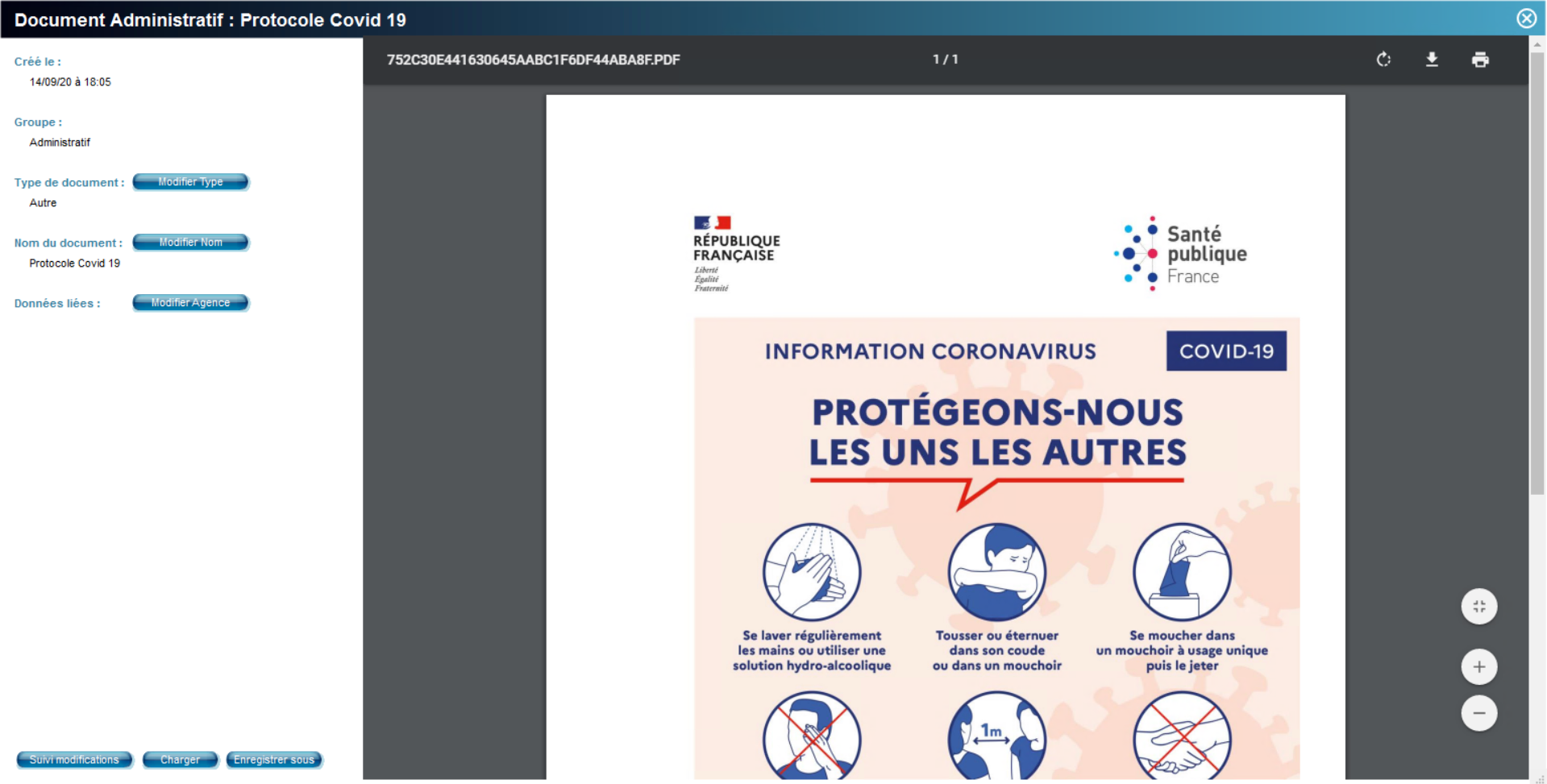Image resolution: width=1547 pixels, height=784 pixels.
Task: Click the PDF filename in the viewer toolbar
Action: [x=533, y=60]
